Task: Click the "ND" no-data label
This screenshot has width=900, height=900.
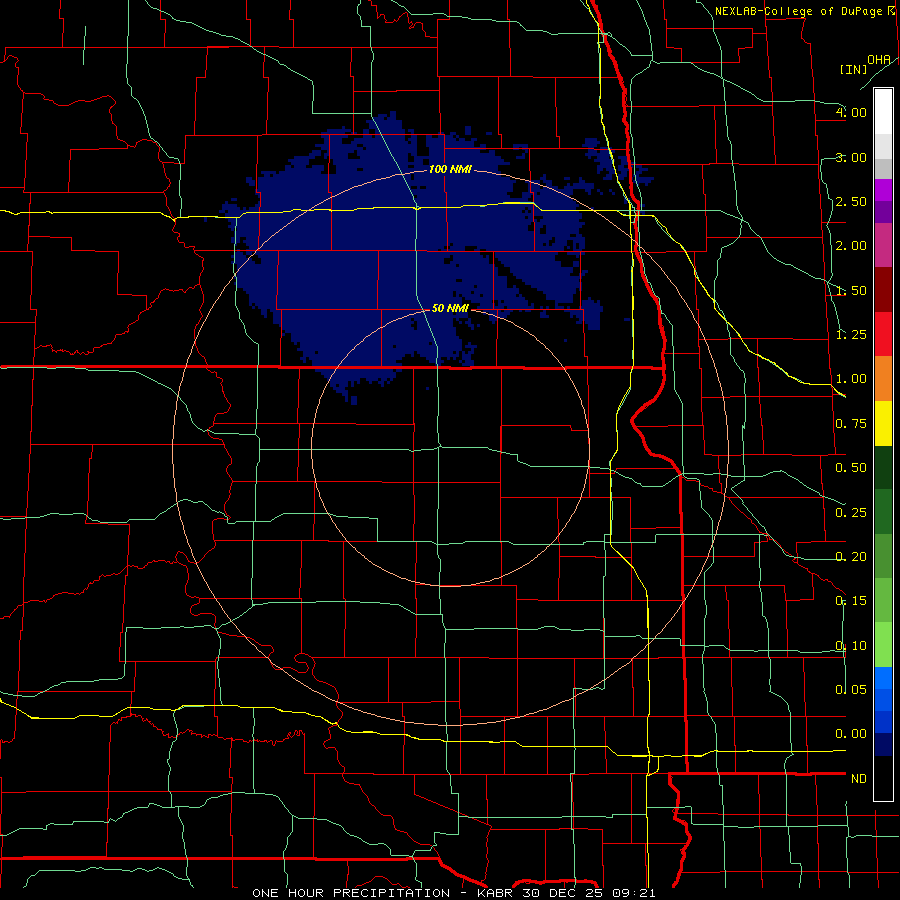Action: 859,779
